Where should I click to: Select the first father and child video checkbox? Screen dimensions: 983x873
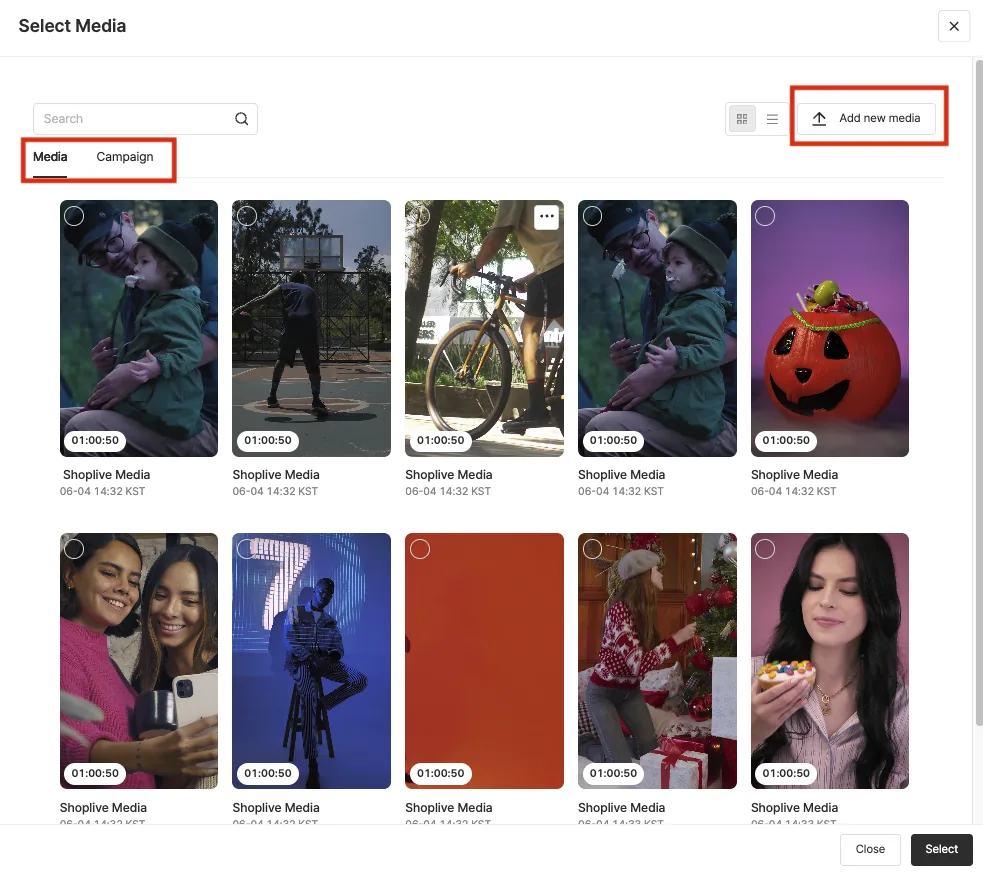(74, 216)
